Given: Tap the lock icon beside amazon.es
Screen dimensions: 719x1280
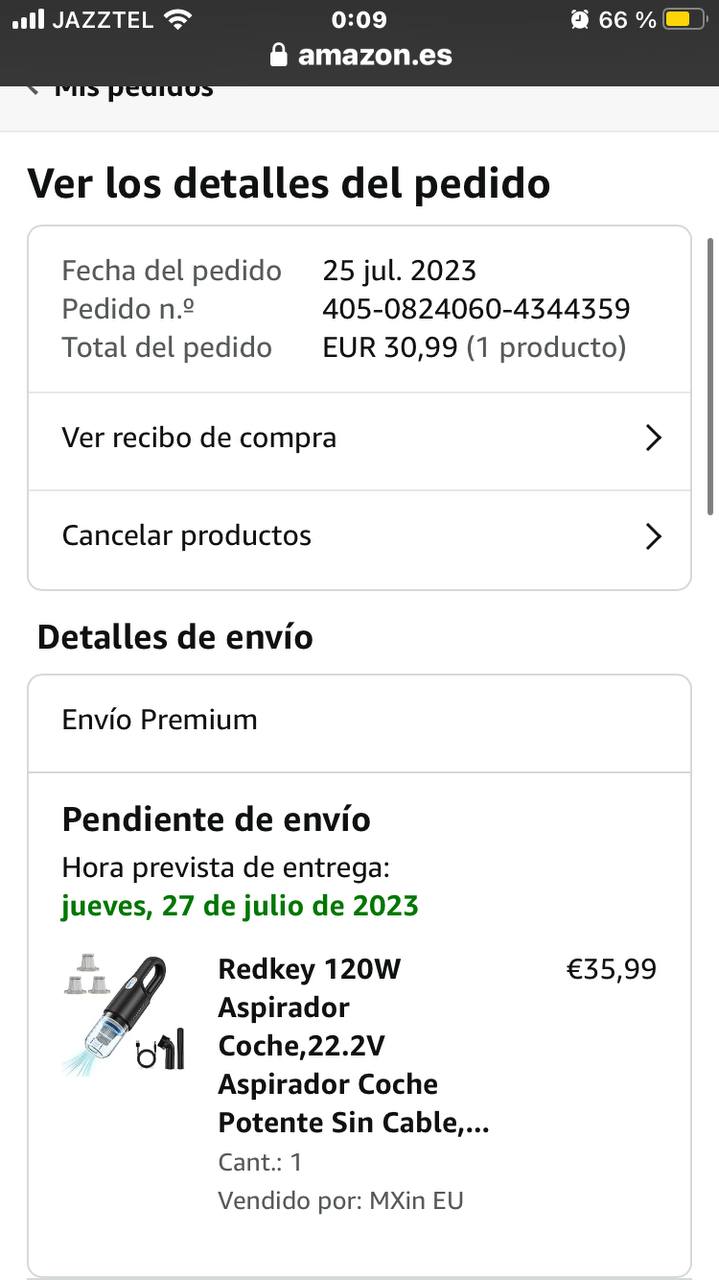Looking at the screenshot, I should coord(279,54).
